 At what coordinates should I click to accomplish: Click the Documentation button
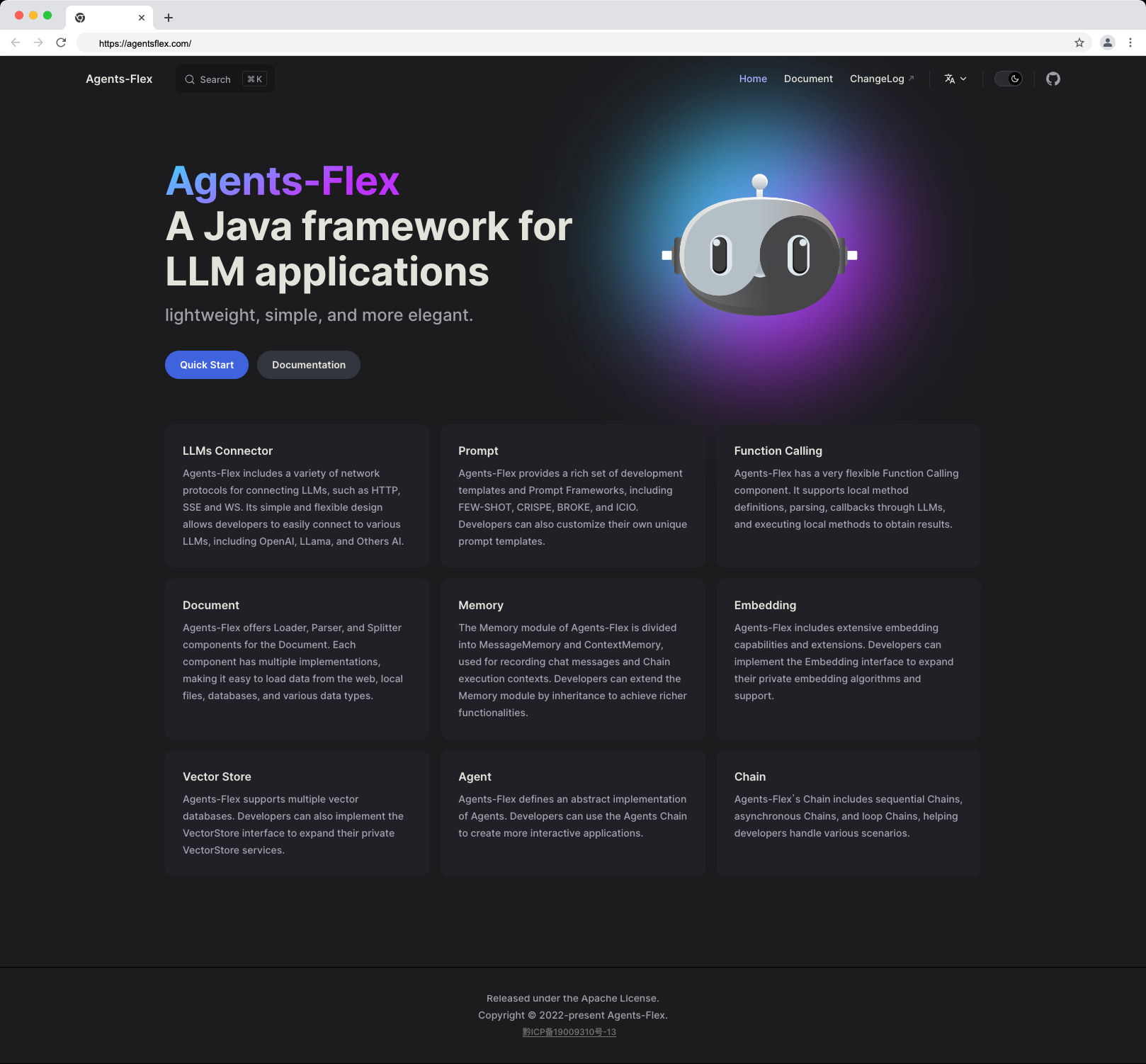[x=309, y=365]
